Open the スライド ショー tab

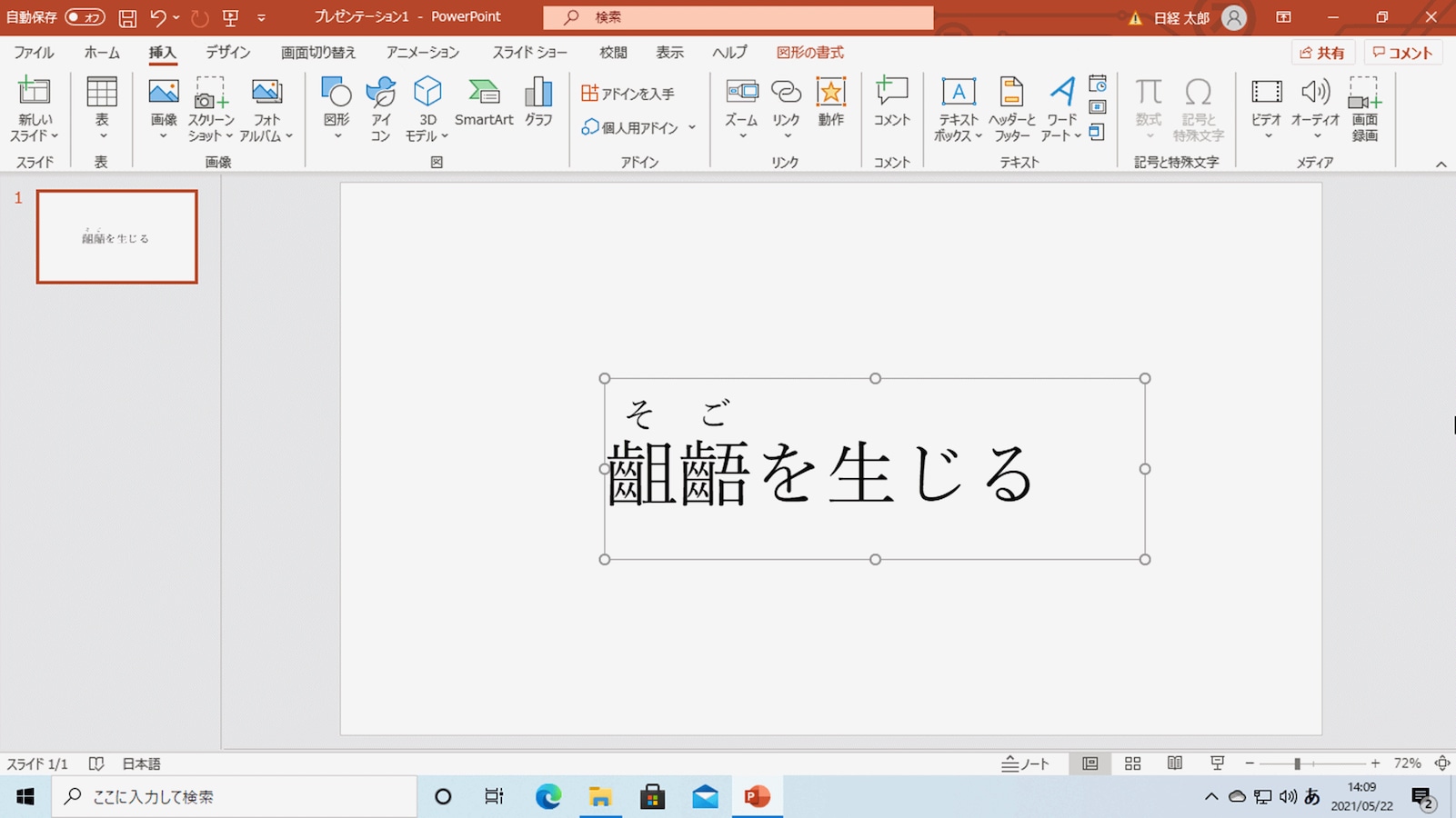530,53
